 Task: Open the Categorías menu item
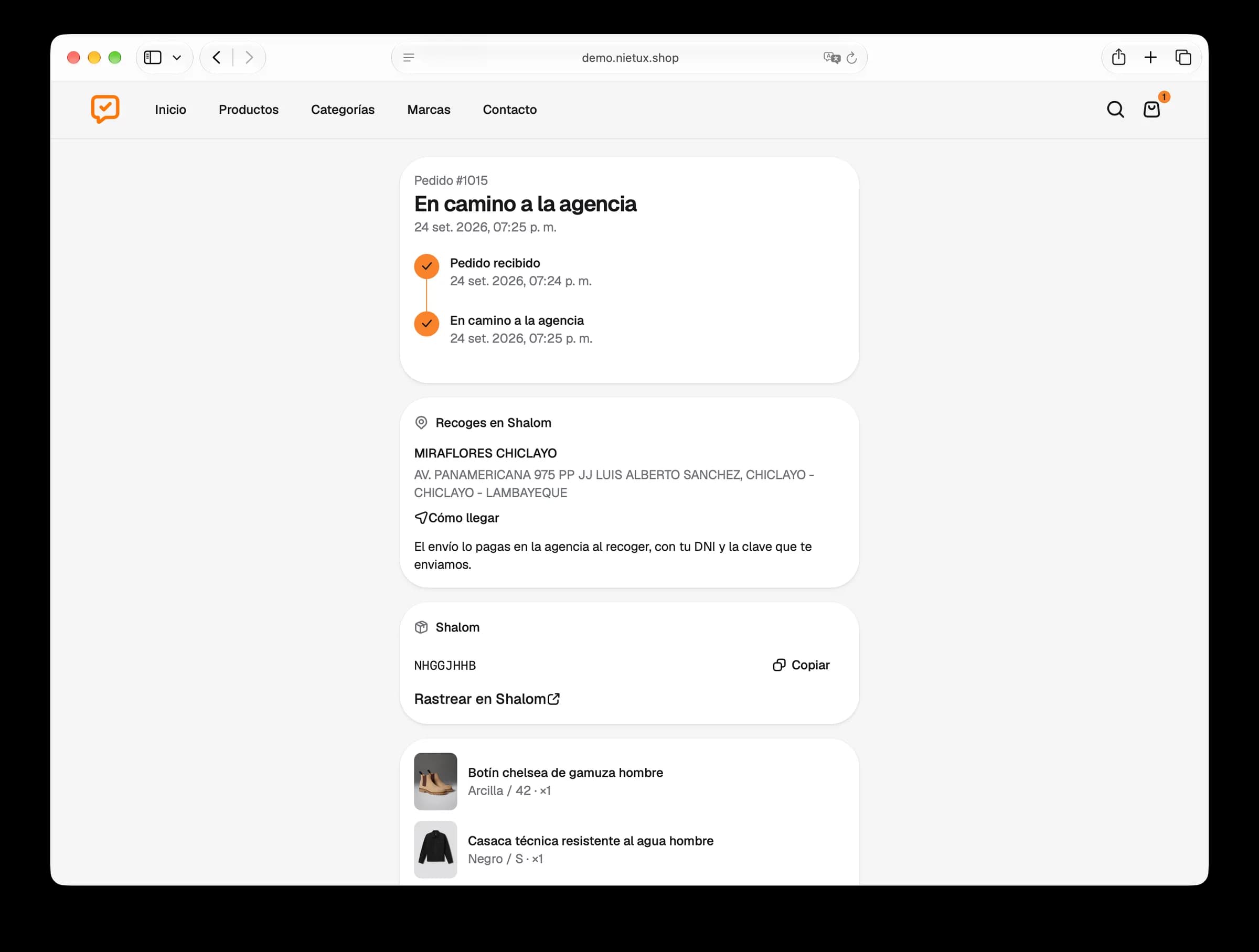pyautogui.click(x=343, y=109)
